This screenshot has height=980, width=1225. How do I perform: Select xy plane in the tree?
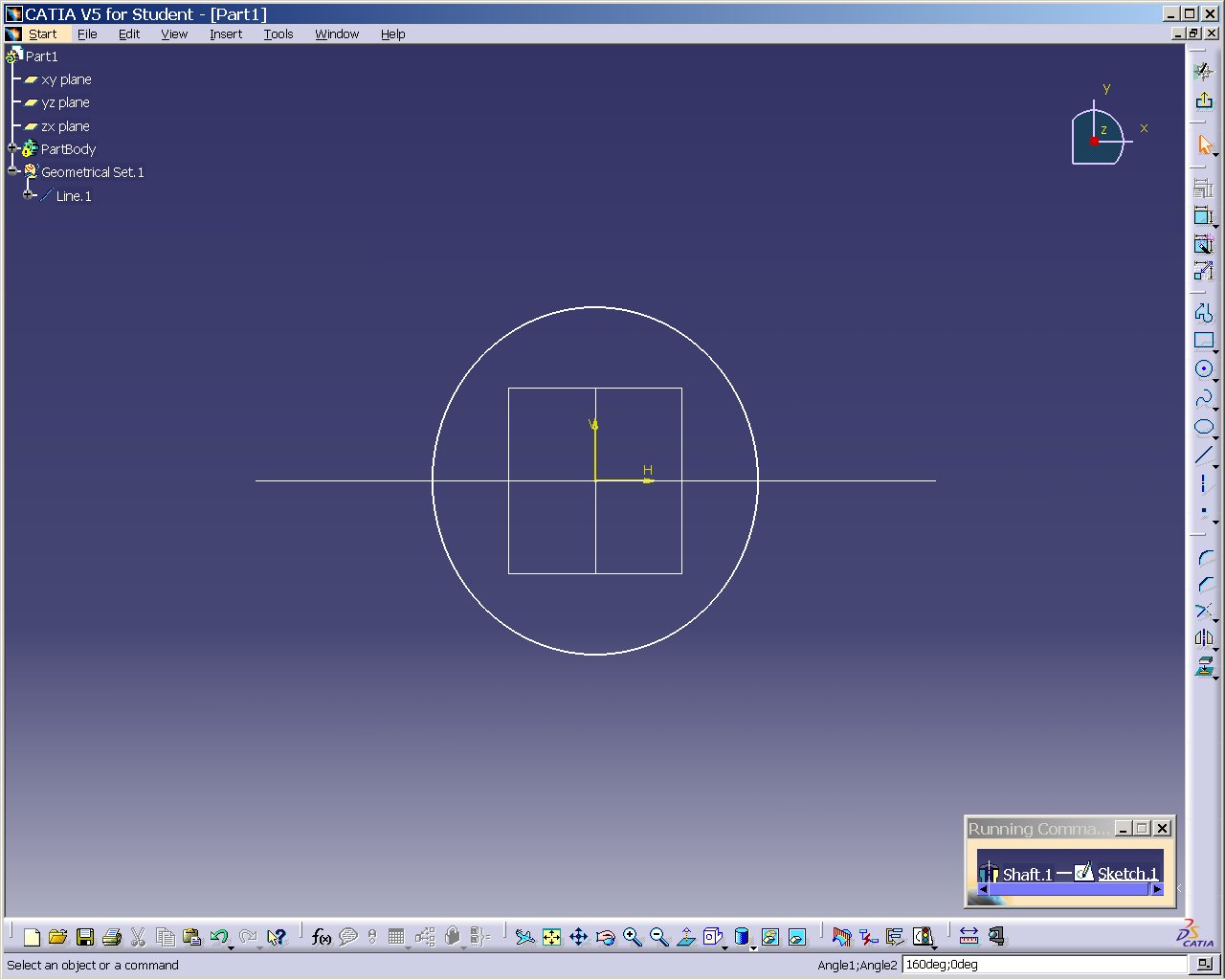[x=66, y=79]
